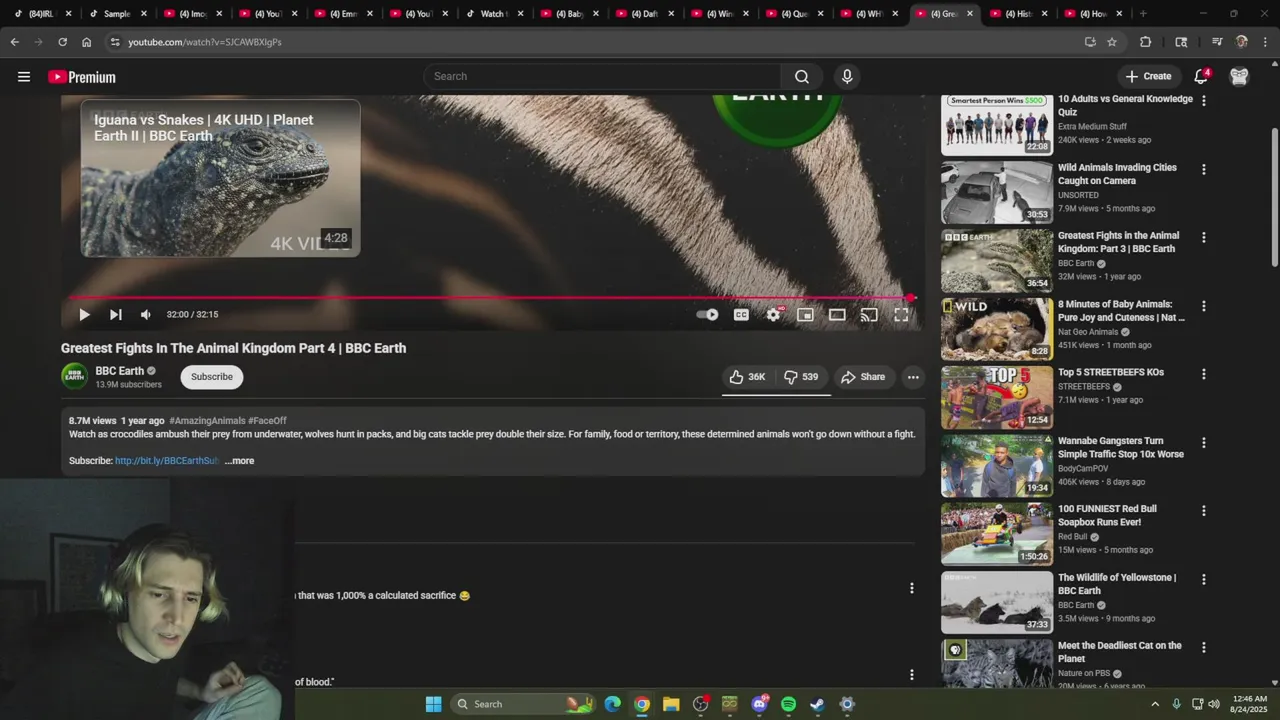Switch to the (4) Hist tab
This screenshot has height=720, width=1280.
click(1018, 14)
